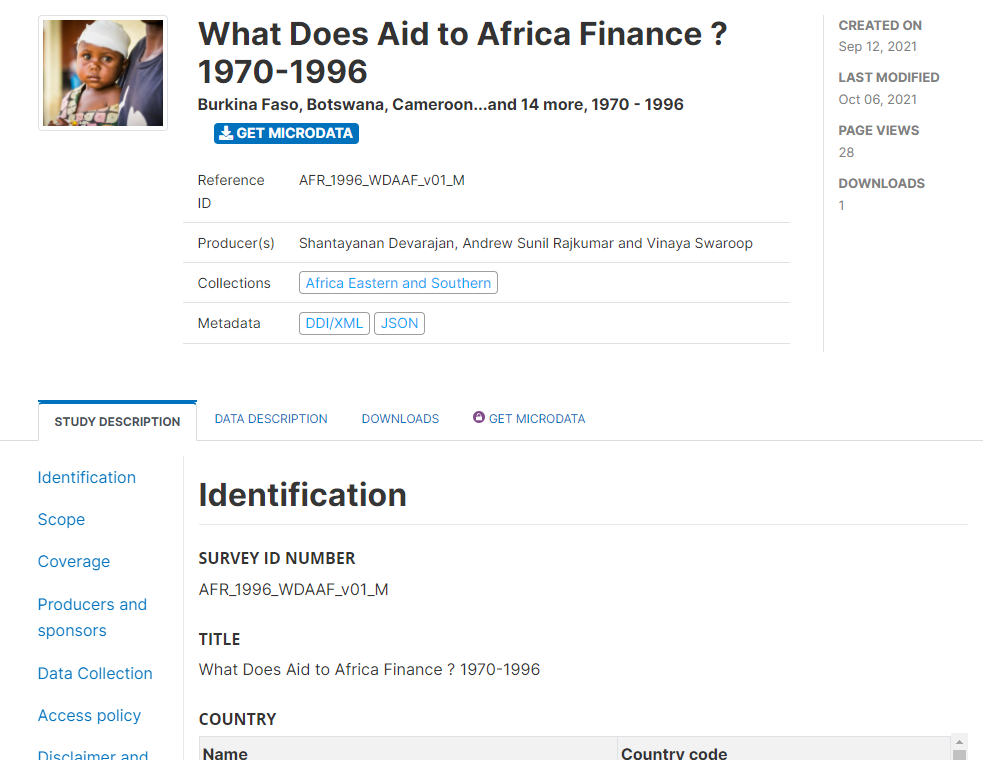Download the JSON metadata
Image resolution: width=983 pixels, height=760 pixels.
tap(399, 324)
